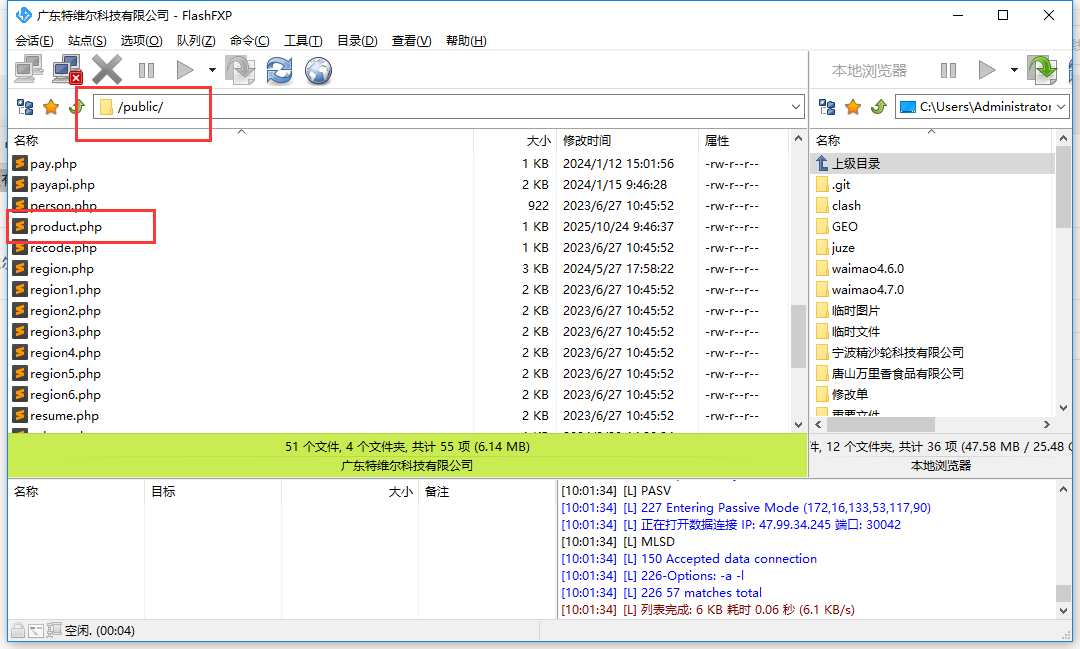The image size is (1080, 649).
Task: Click the Connect icon in remote toolbar
Action: point(28,69)
